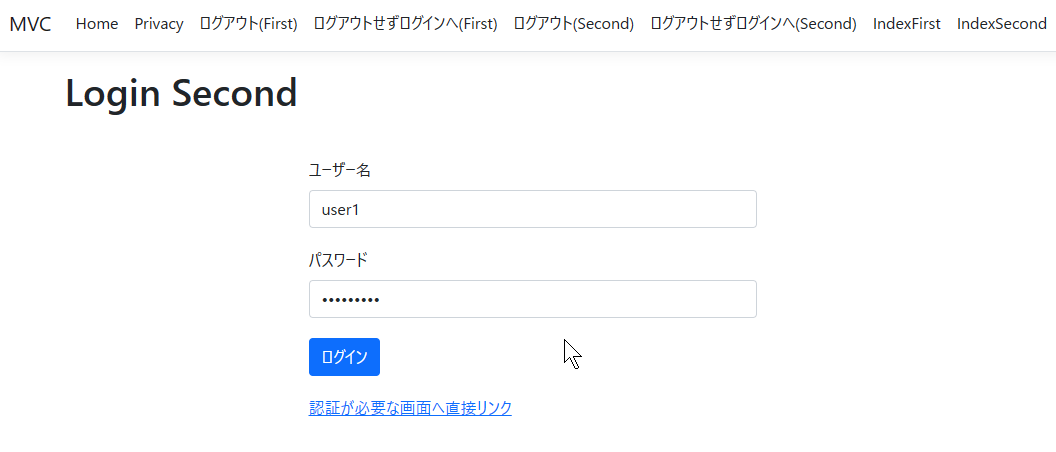
Task: Click the ユーザー名 field label
Action: coord(339,170)
